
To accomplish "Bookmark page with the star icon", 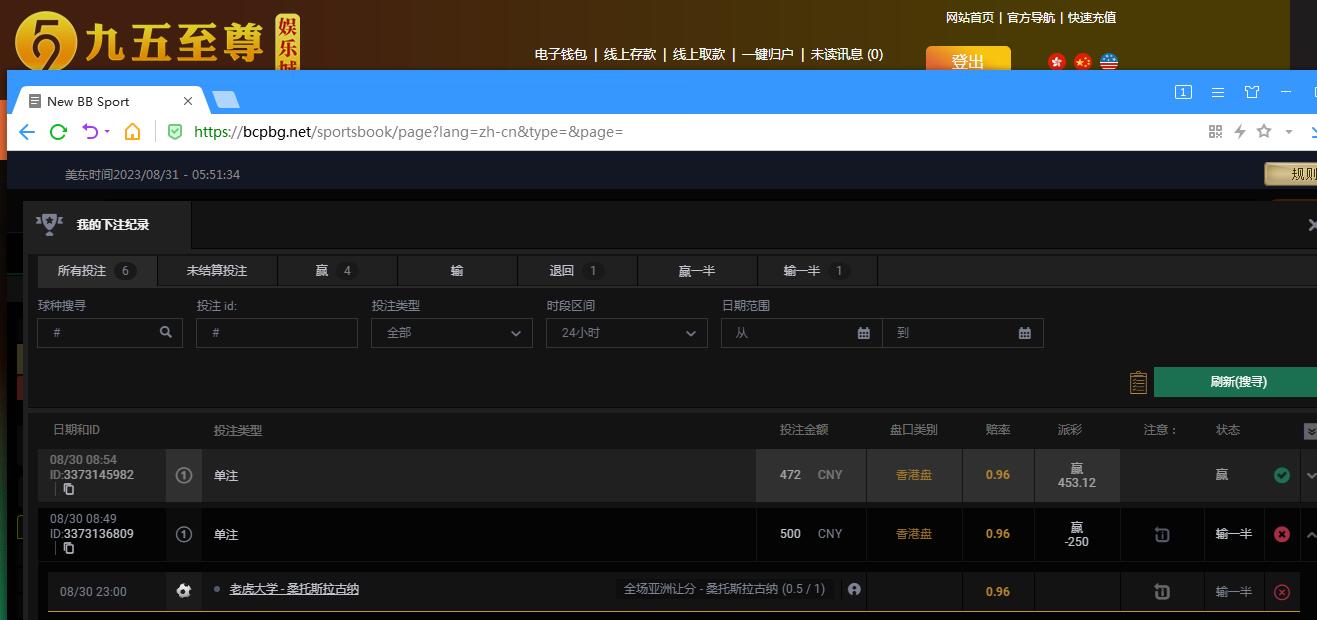I will pos(1264,132).
